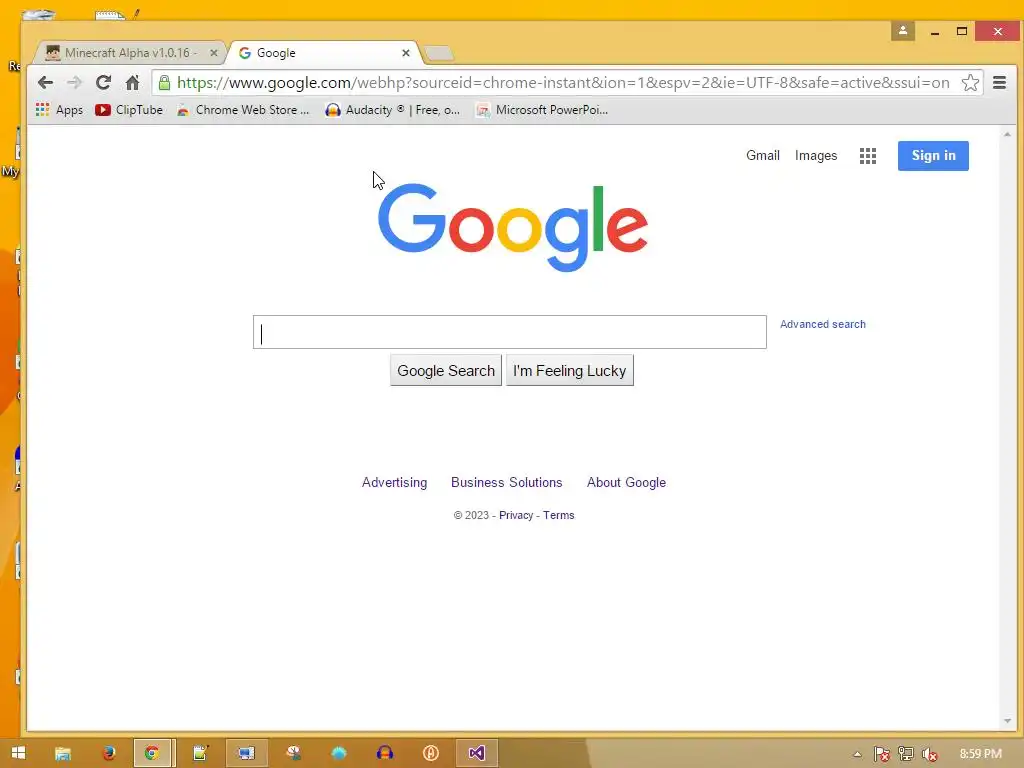
Task: Open the Apps bookmark shortcut
Action: 59,110
